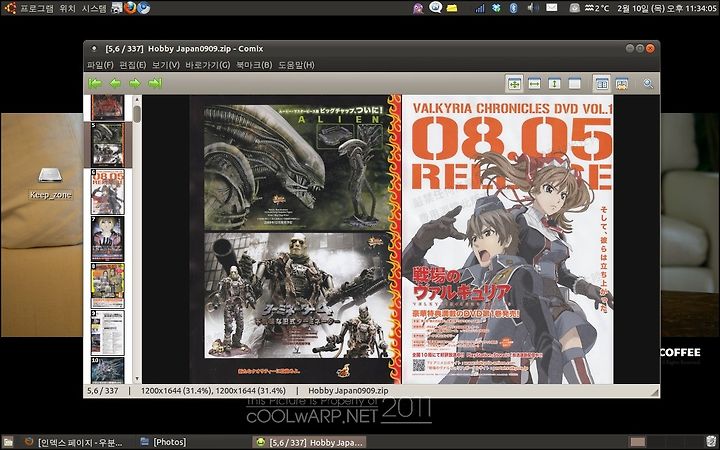Select page 9 thumbnail

coord(107,332)
